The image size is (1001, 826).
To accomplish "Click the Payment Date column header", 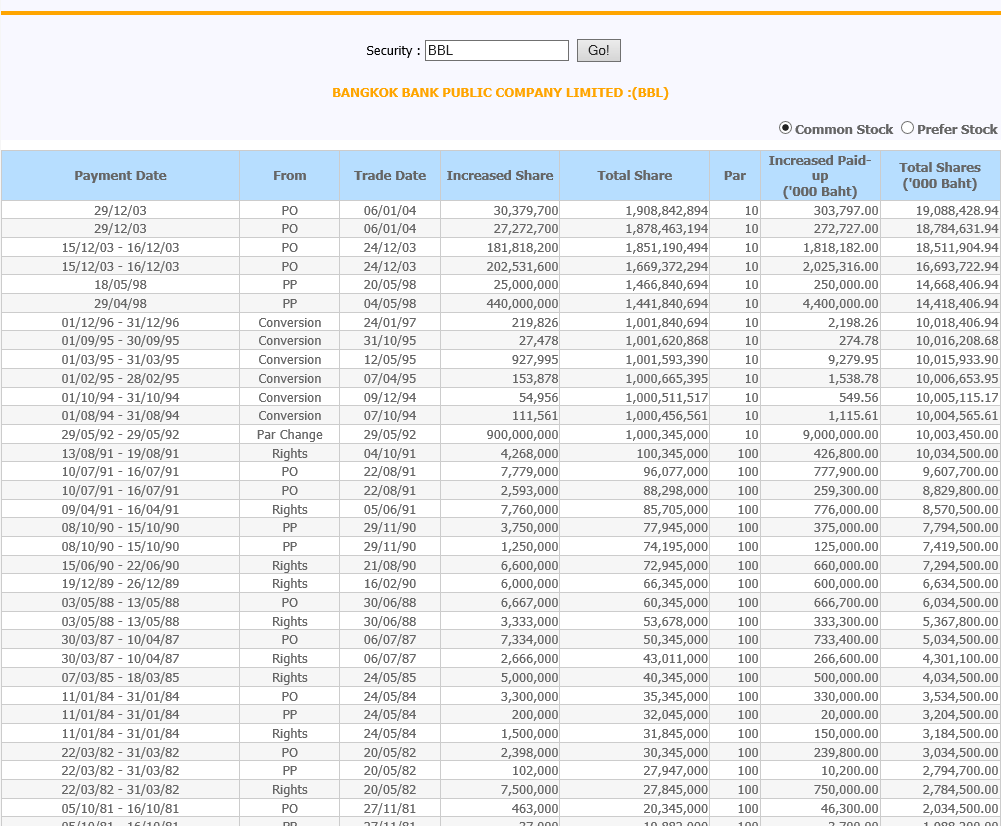I will point(120,176).
